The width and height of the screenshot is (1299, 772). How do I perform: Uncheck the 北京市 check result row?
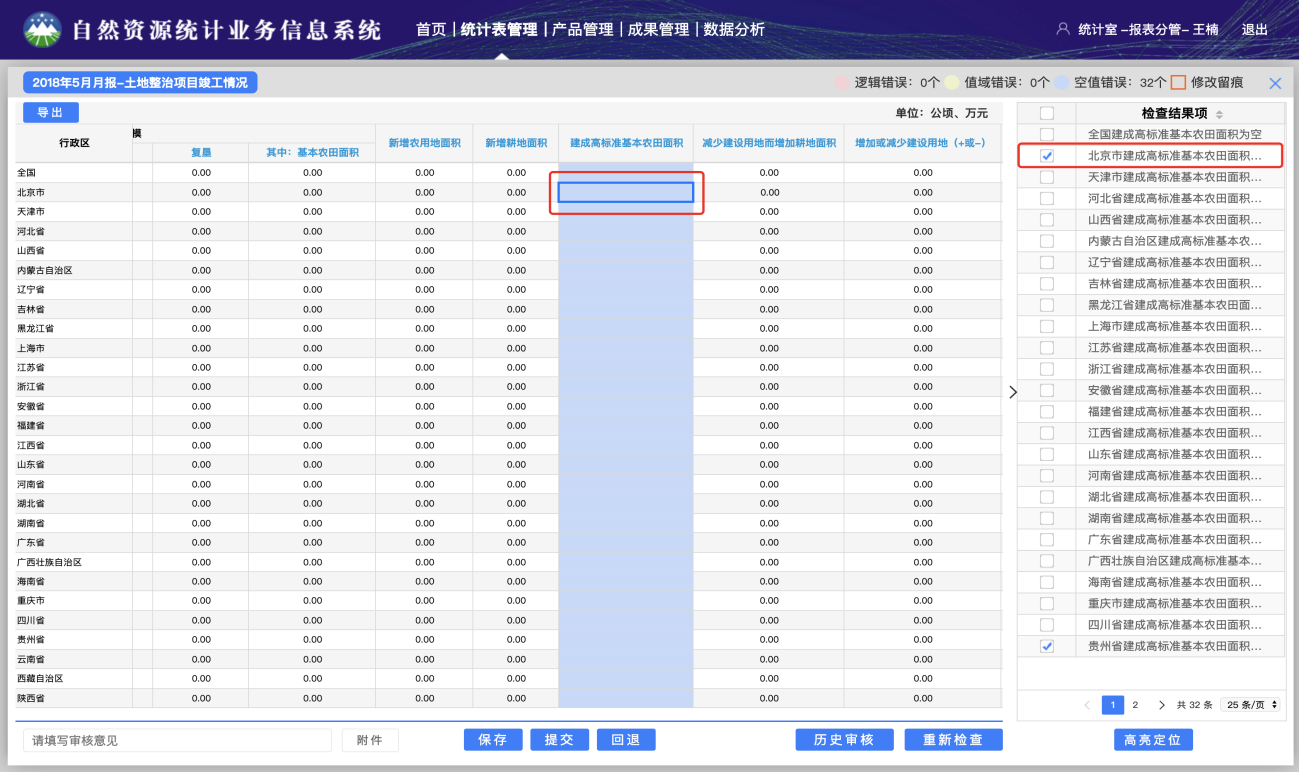(x=1046, y=156)
